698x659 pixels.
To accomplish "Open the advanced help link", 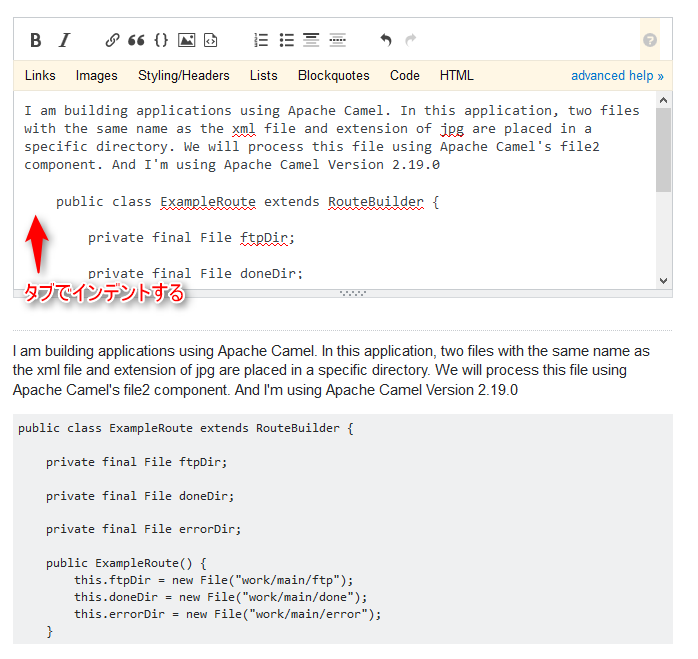I will [617, 75].
